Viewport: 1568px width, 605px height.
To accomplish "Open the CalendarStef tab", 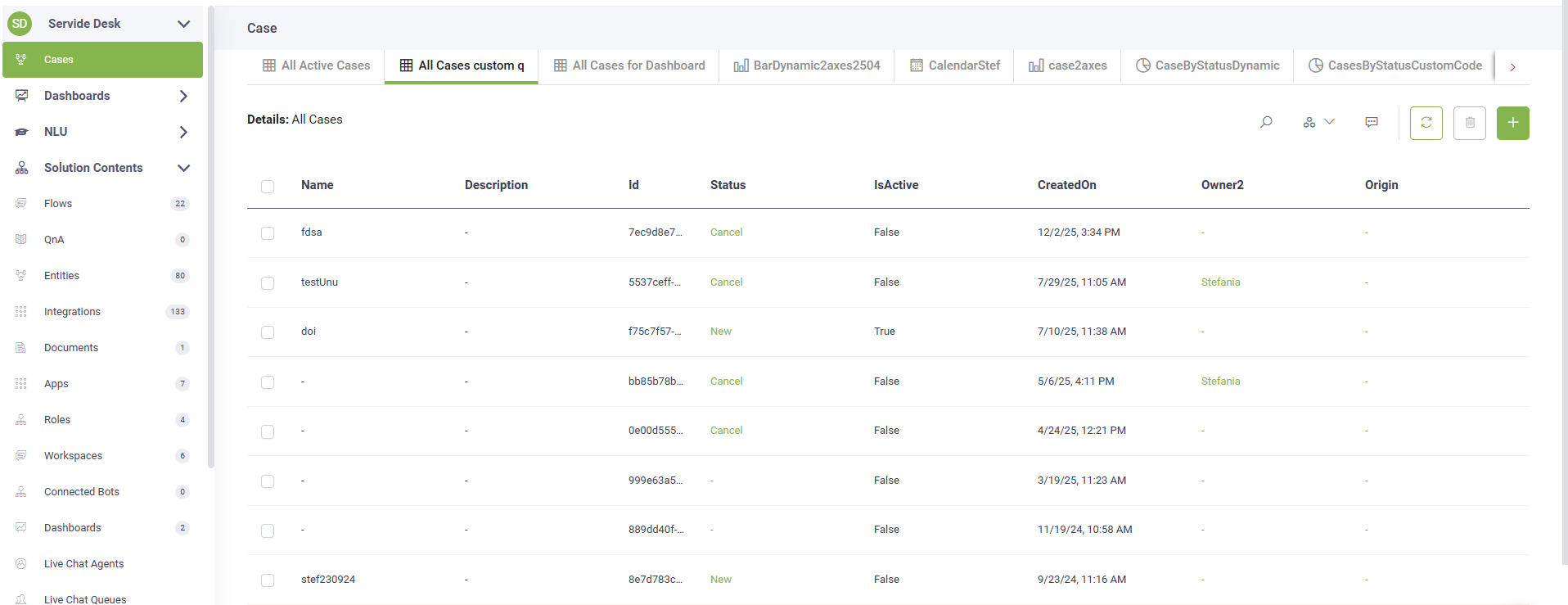I will point(954,65).
